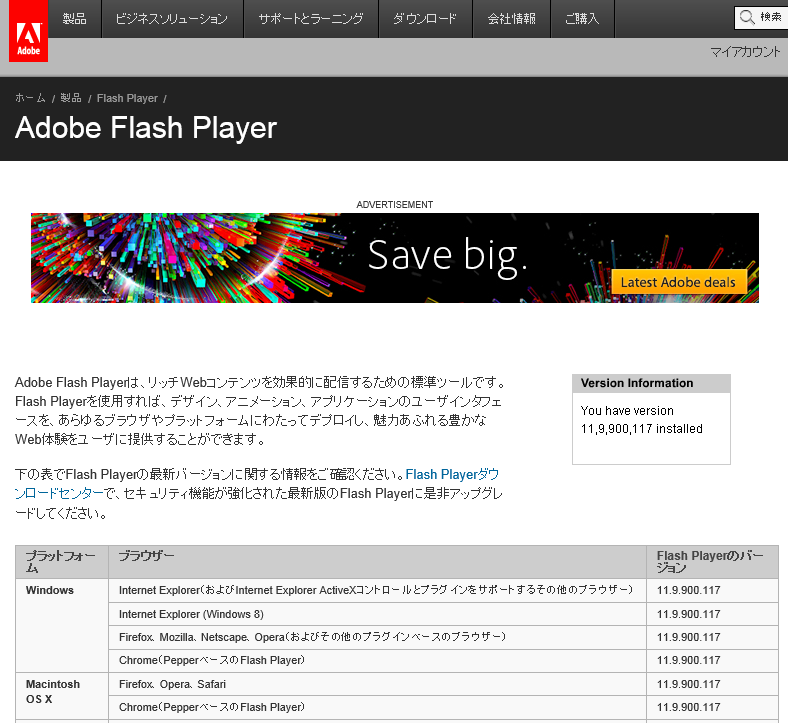
Task: Click into the 検索 search field
Action: coord(771,17)
